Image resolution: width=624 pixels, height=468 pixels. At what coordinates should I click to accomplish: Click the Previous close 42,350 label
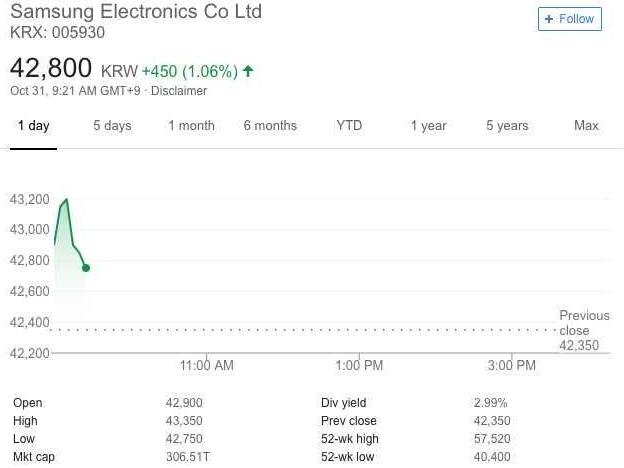pyautogui.click(x=582, y=330)
